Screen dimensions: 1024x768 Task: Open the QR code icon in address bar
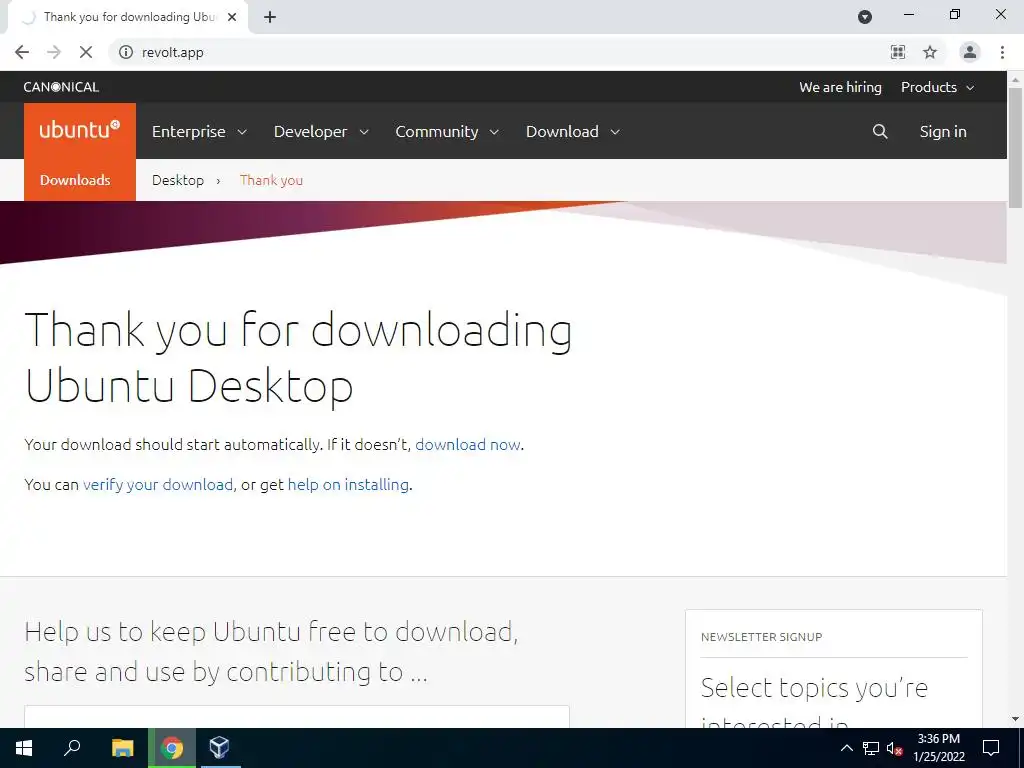coord(898,52)
